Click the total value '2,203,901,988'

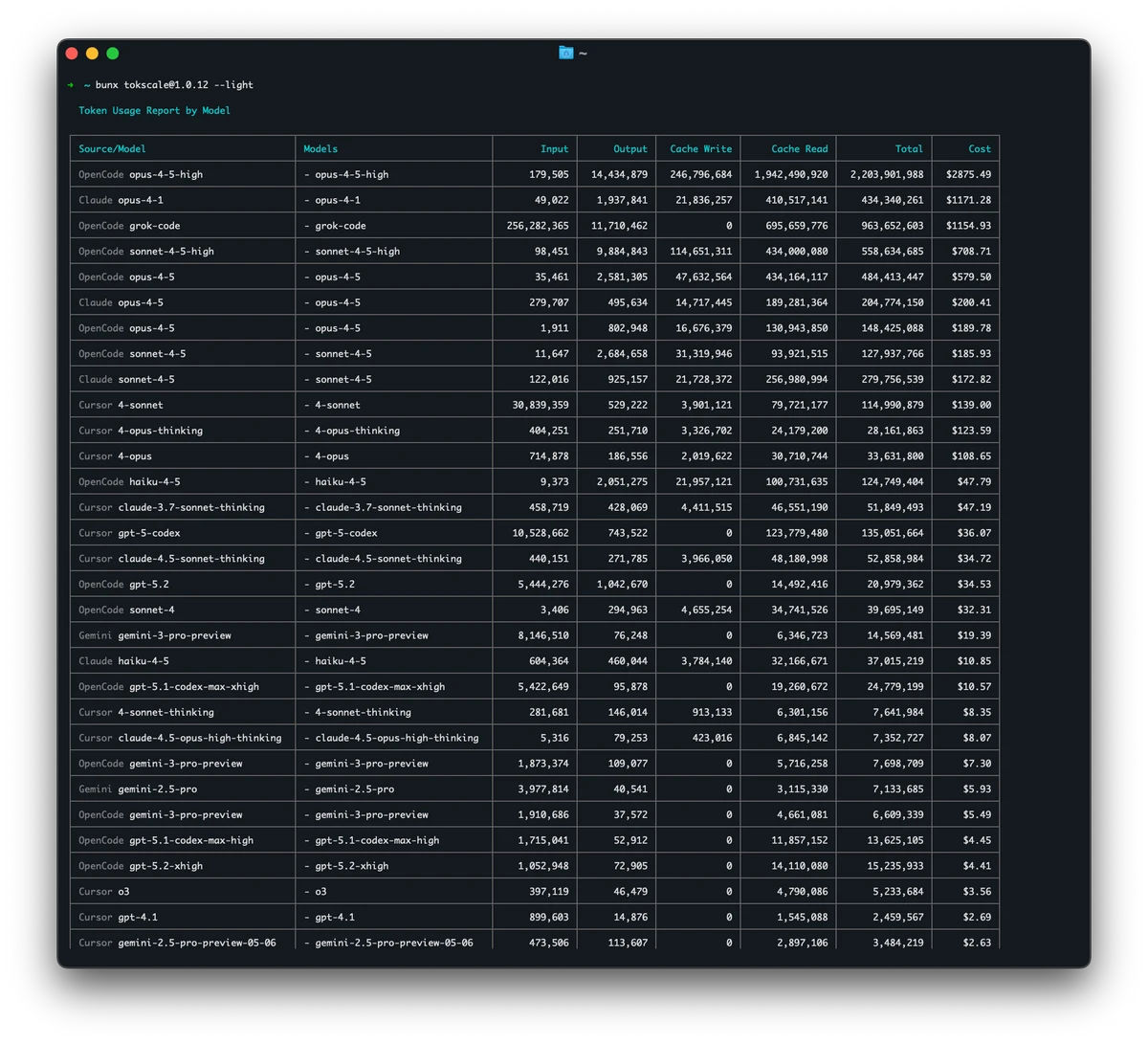tap(887, 175)
